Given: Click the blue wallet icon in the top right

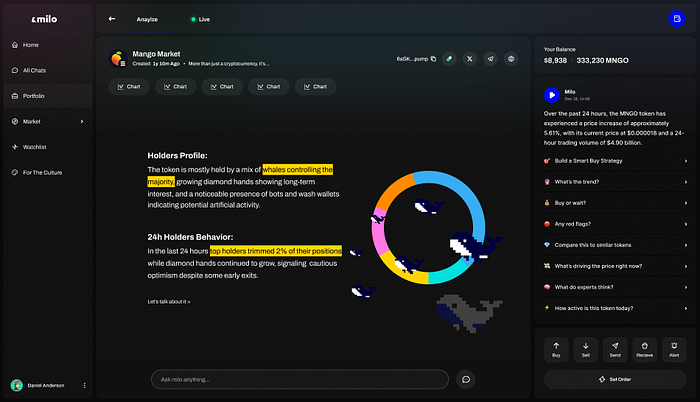Looking at the screenshot, I should point(678,19).
